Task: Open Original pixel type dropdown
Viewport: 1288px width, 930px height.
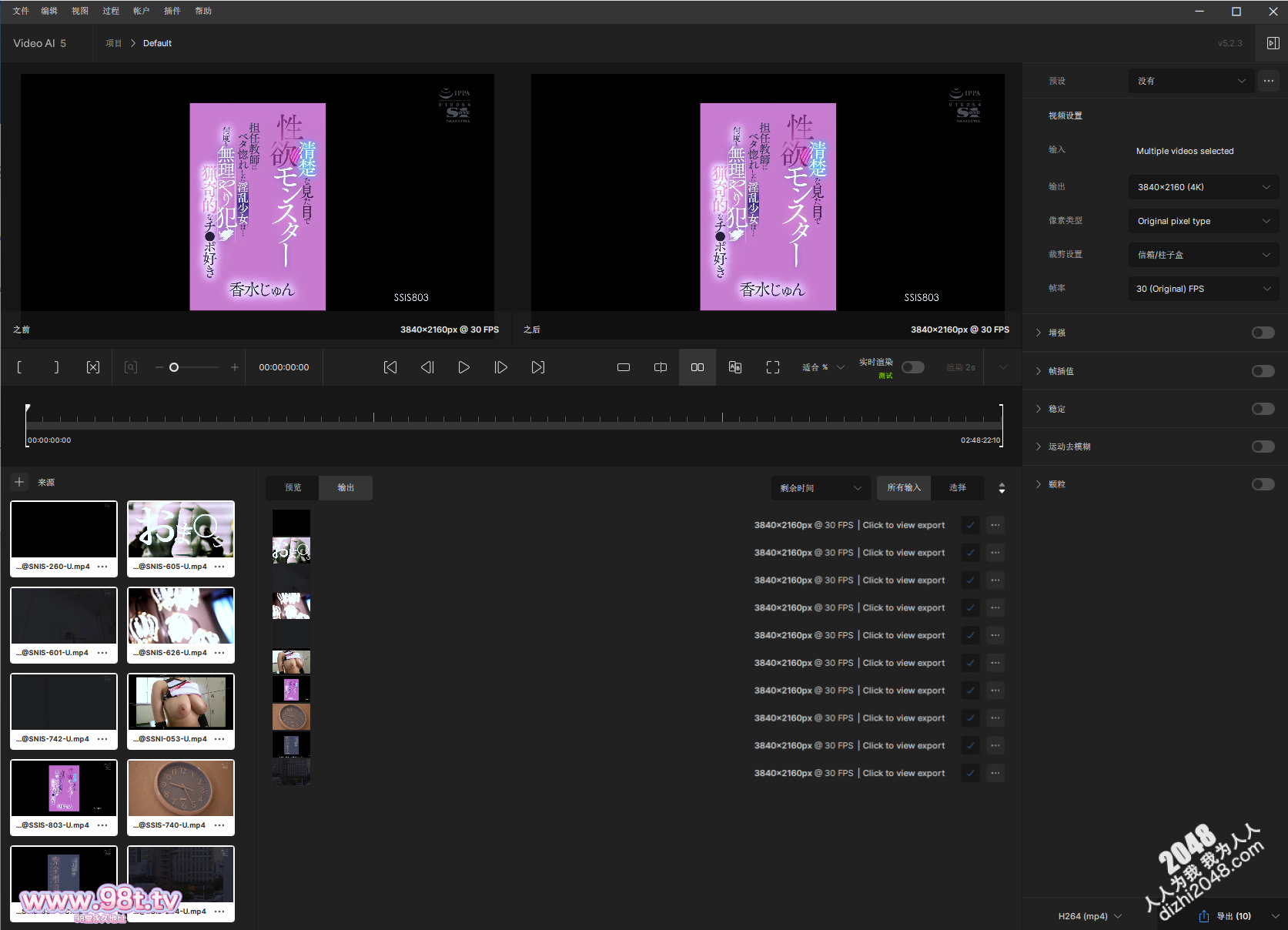Action: [x=1204, y=221]
